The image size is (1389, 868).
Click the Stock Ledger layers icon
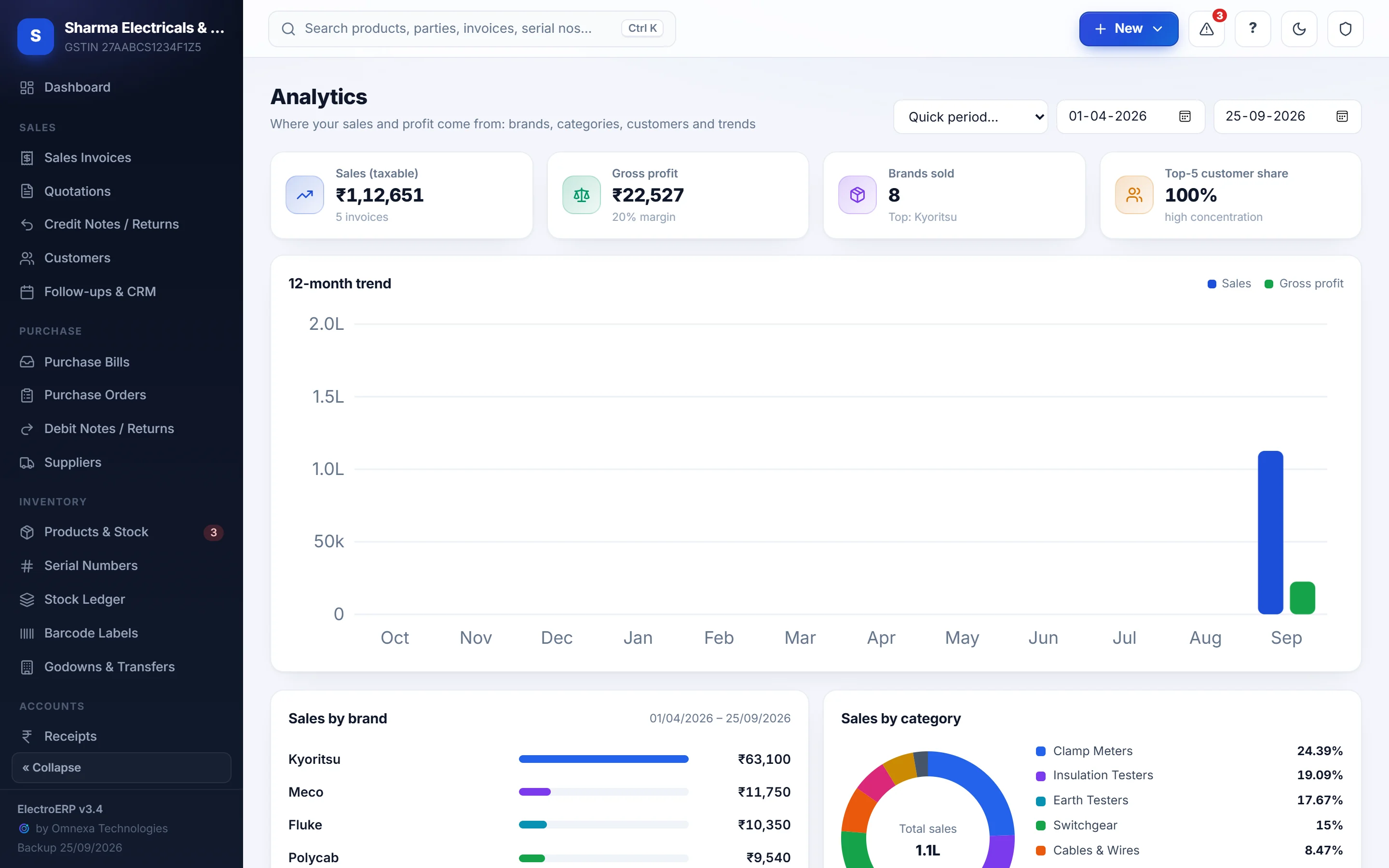click(x=27, y=599)
